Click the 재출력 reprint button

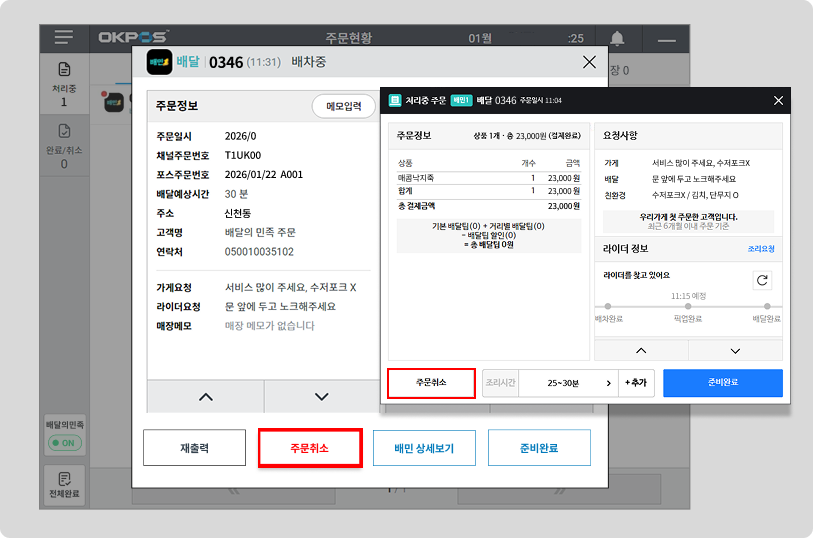(194, 448)
